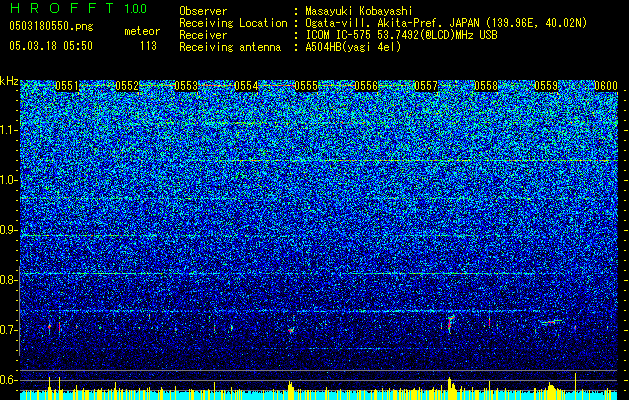Click the horizontal echo streak near 0559
Image resolution: width=629 pixels, height=400 pixels.
pos(550,322)
